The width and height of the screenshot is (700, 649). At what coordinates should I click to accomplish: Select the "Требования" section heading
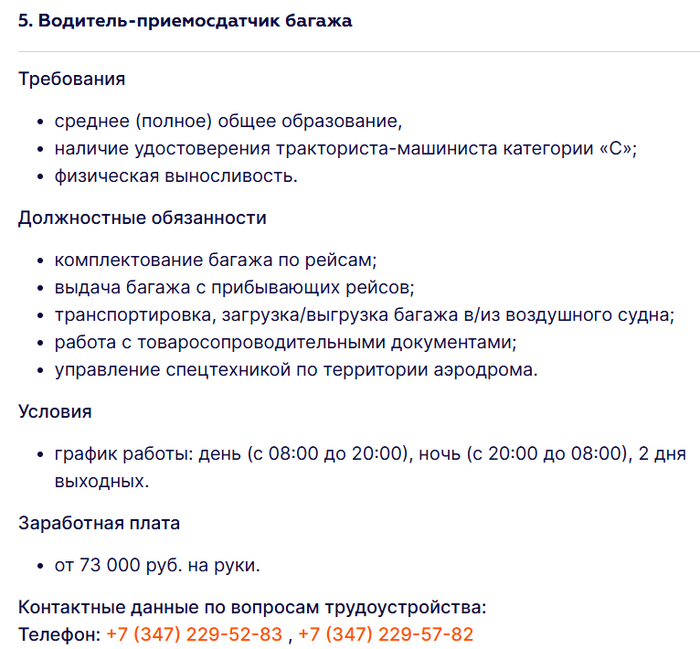tap(72, 79)
